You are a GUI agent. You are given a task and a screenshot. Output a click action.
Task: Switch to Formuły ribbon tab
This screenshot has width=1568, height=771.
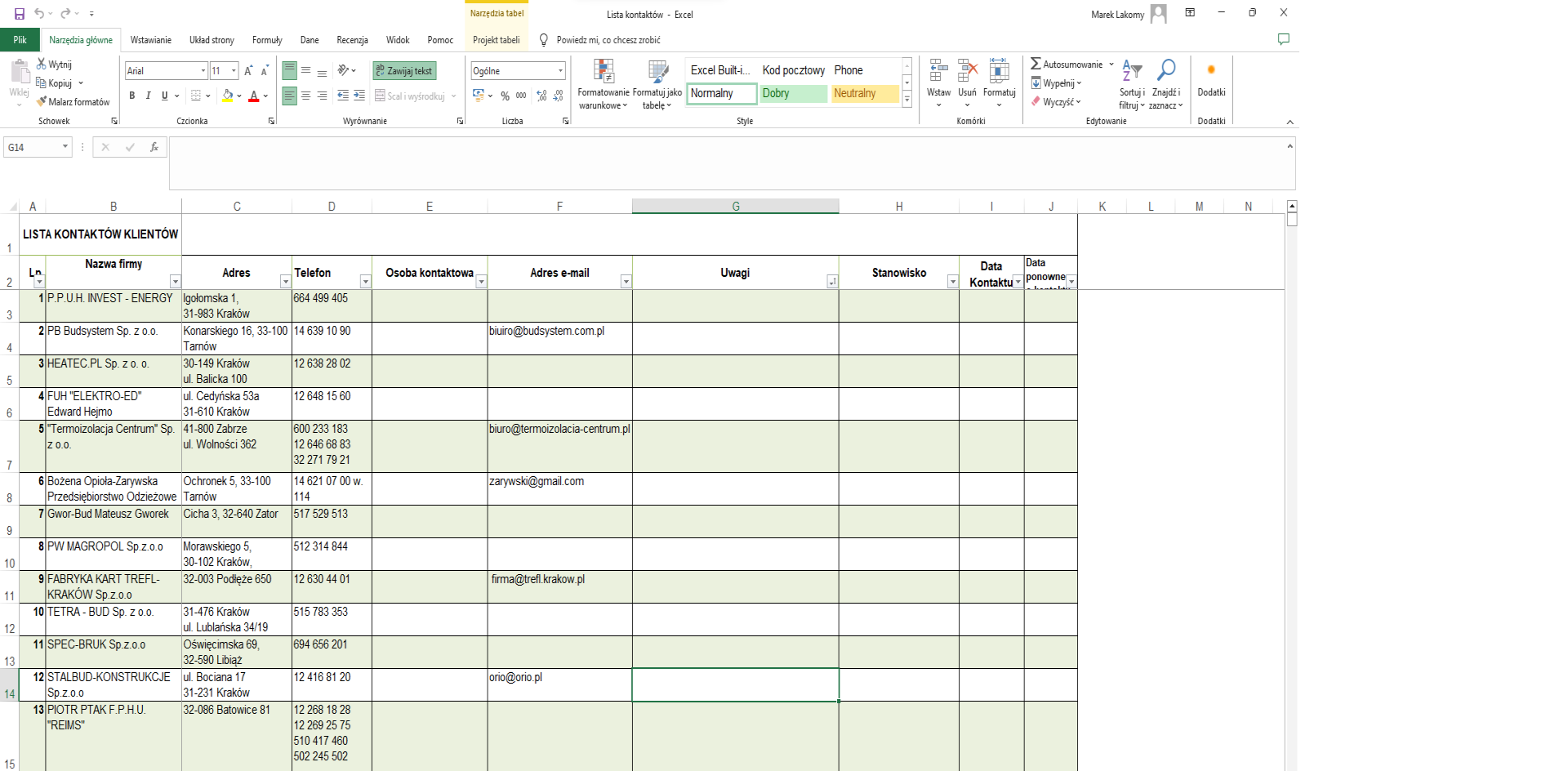(x=267, y=39)
